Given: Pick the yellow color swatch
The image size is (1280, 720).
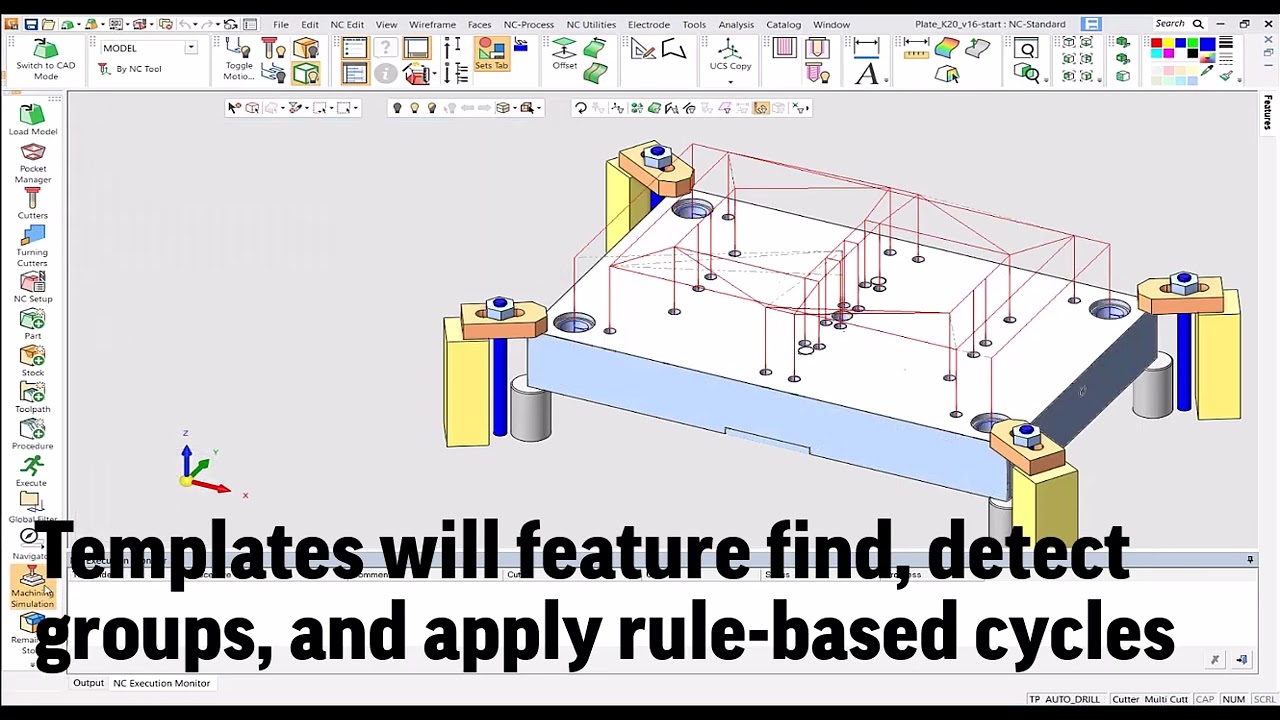Looking at the screenshot, I should (1168, 43).
